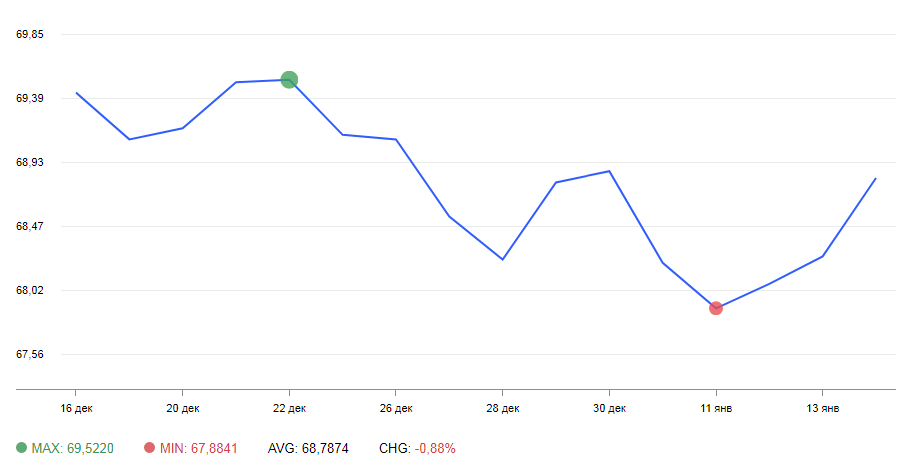The image size is (913, 476).
Task: Click the 13 янв date label
Action: pyautogui.click(x=823, y=408)
